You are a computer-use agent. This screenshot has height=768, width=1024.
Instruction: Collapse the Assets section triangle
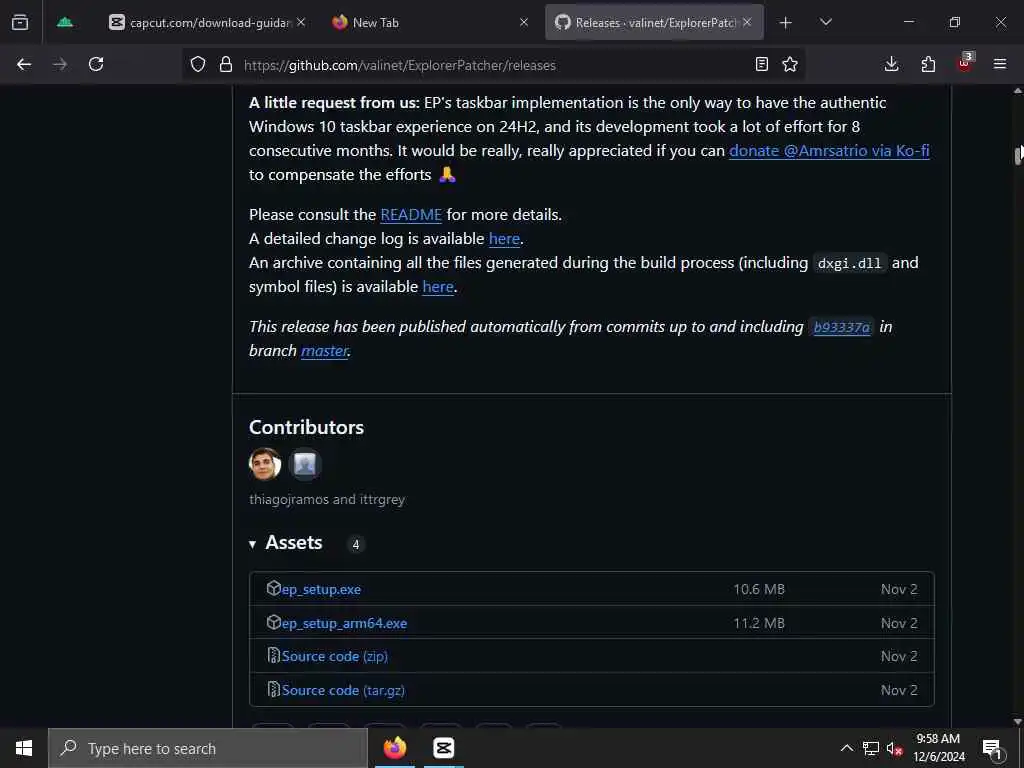tap(252, 544)
